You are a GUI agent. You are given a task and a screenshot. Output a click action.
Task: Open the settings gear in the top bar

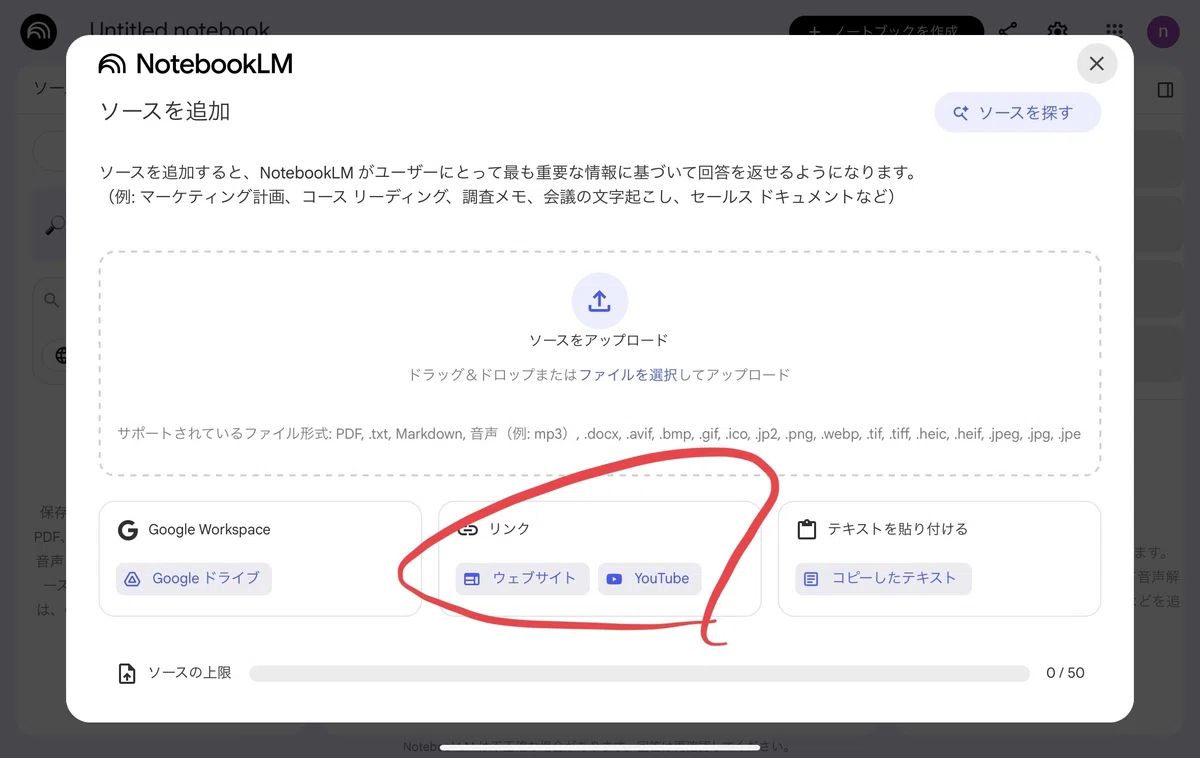1058,30
